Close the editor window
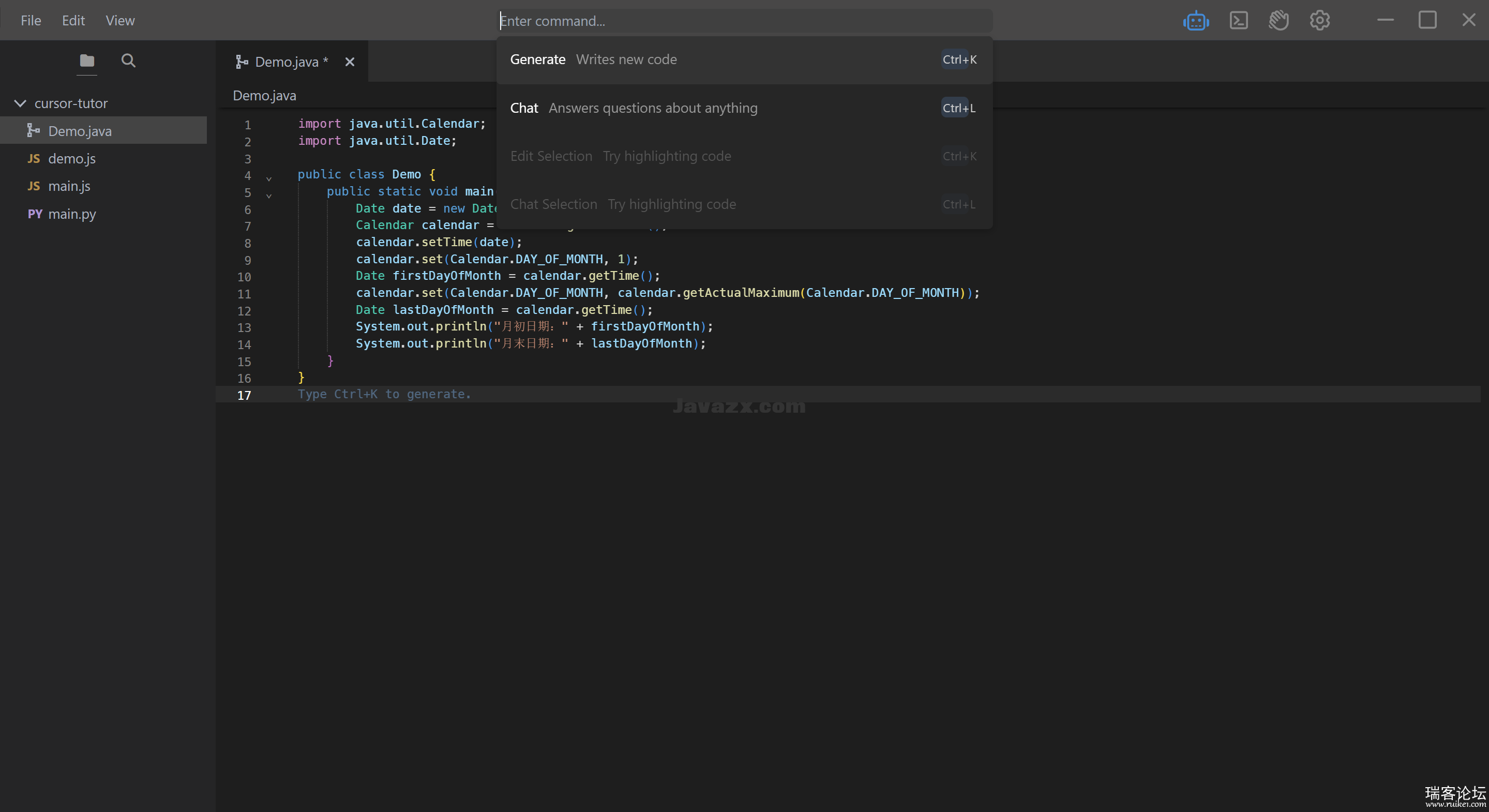The height and width of the screenshot is (812, 1489). pyautogui.click(x=1469, y=20)
